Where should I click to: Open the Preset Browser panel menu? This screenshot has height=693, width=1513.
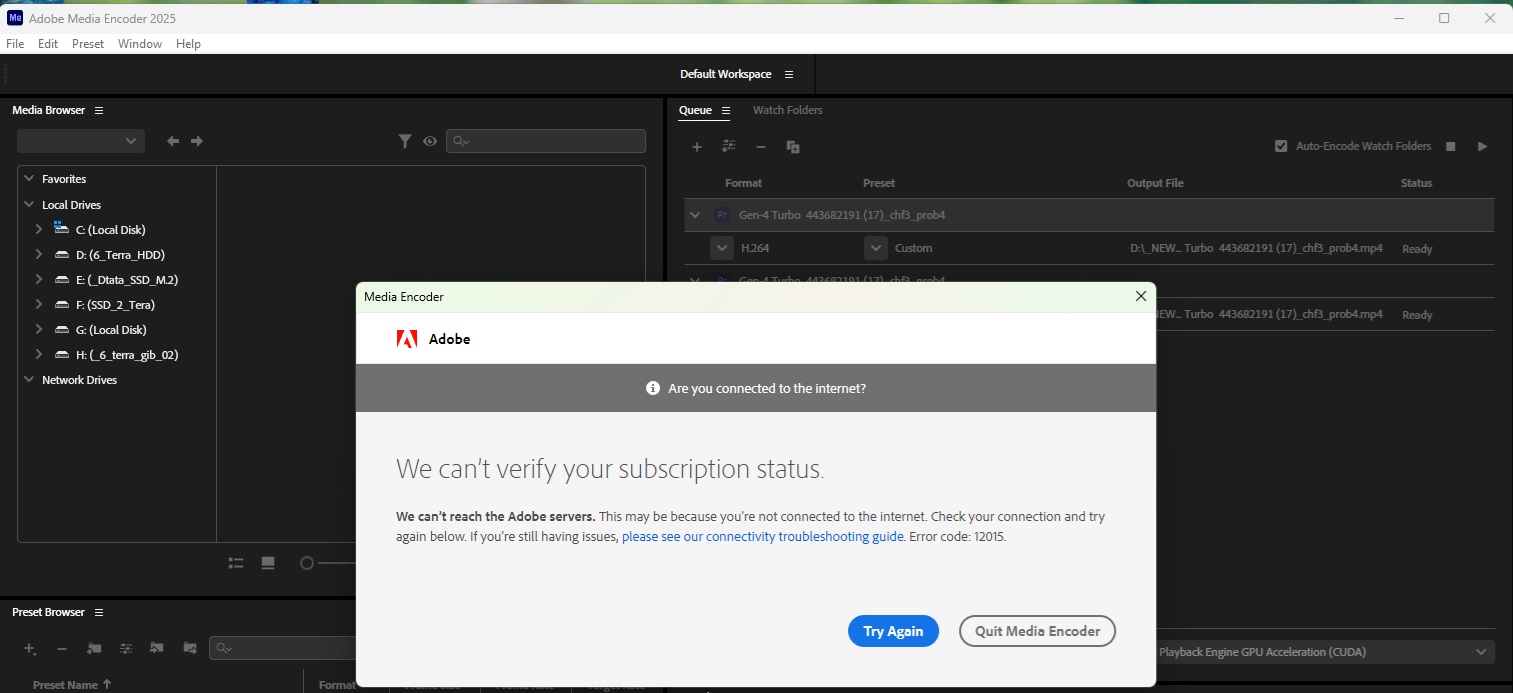pos(99,612)
